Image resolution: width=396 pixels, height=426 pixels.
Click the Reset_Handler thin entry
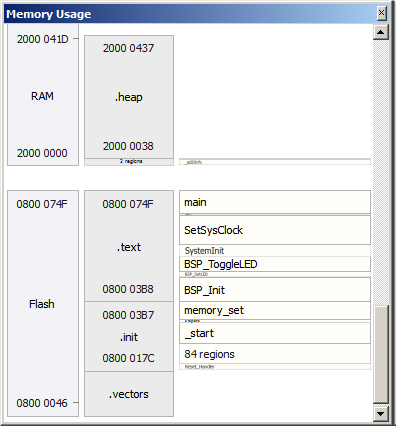point(275,367)
